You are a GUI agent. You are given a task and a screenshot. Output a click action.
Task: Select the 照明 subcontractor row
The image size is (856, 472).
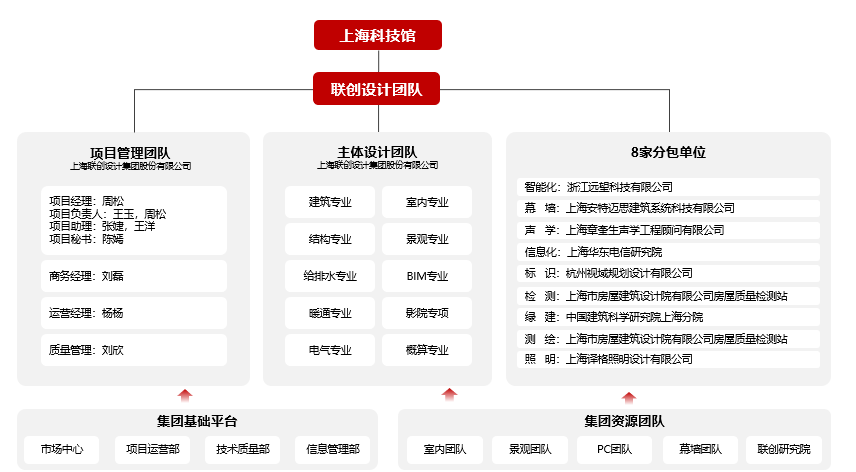668,359
